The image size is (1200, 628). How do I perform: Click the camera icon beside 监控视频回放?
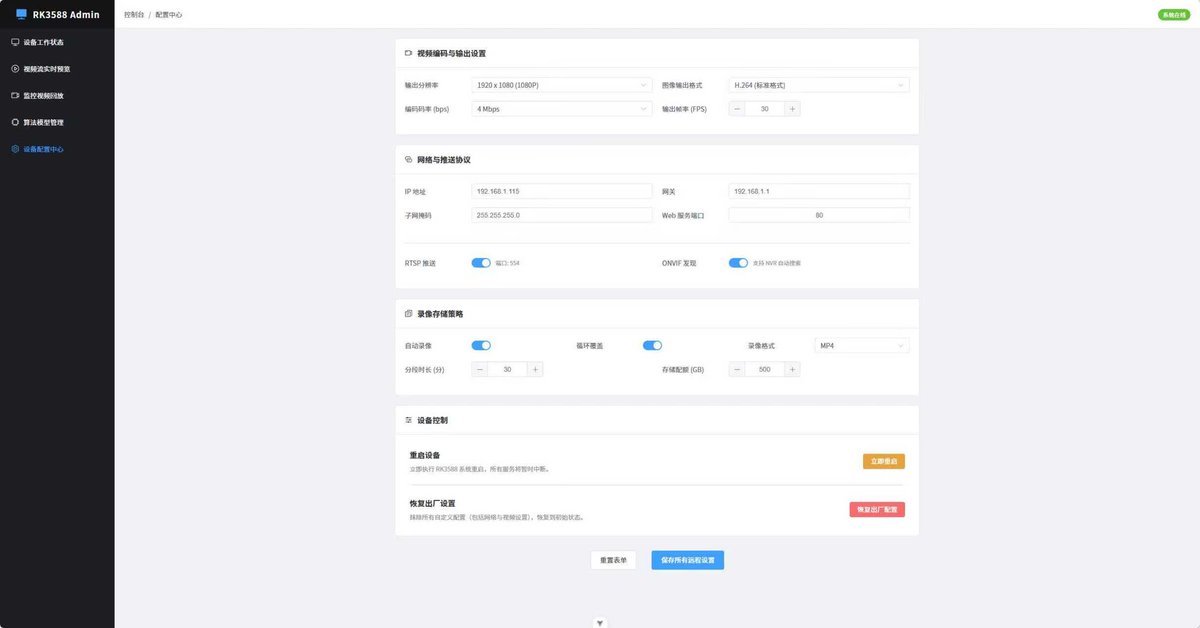pyautogui.click(x=15, y=95)
